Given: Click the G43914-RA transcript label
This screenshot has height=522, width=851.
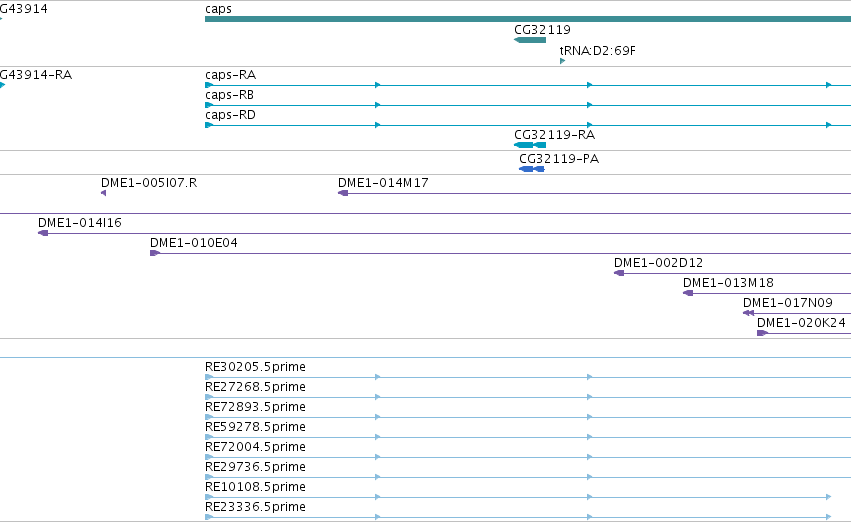Looking at the screenshot, I should tap(36, 75).
